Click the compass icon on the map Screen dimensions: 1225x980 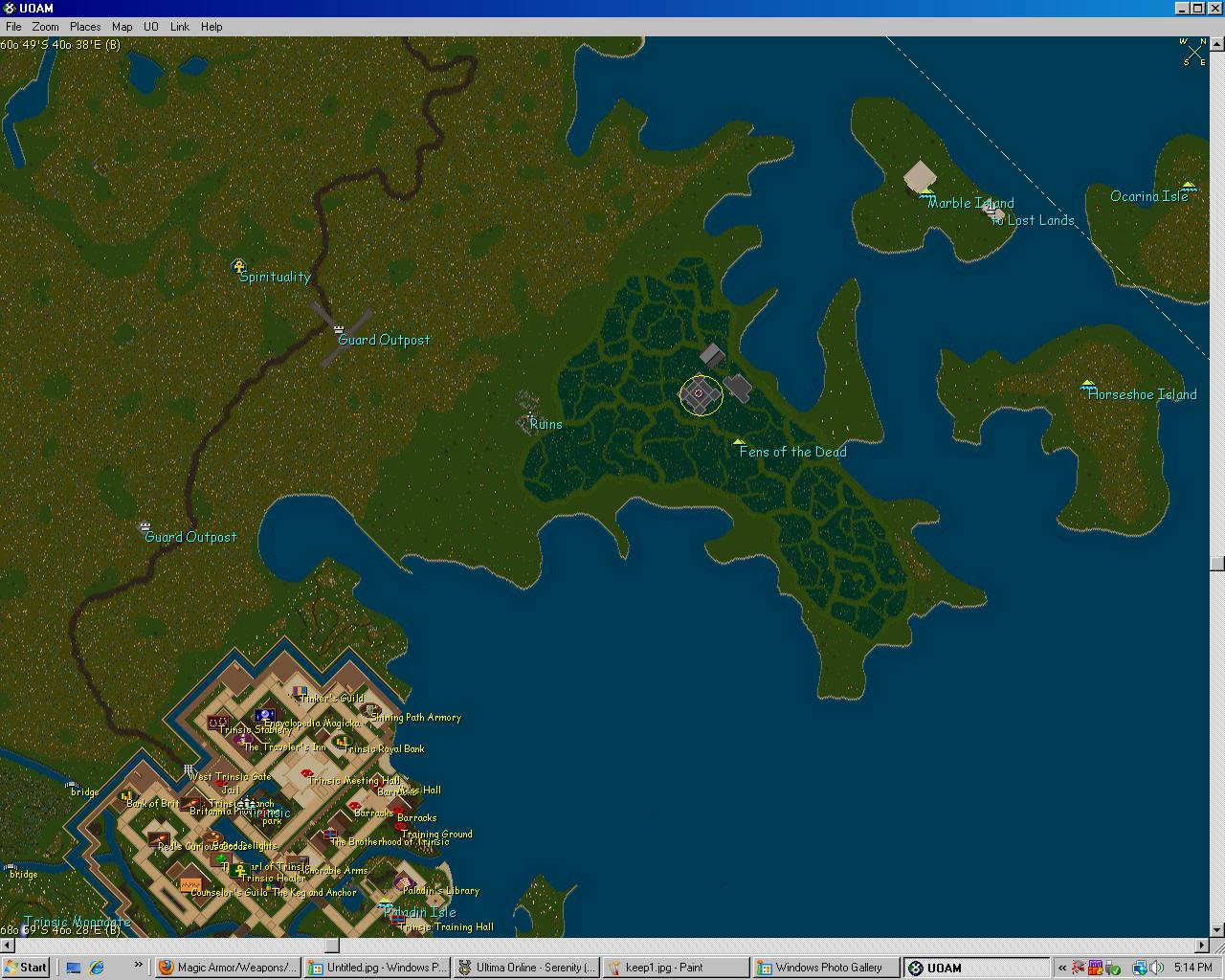[1193, 52]
